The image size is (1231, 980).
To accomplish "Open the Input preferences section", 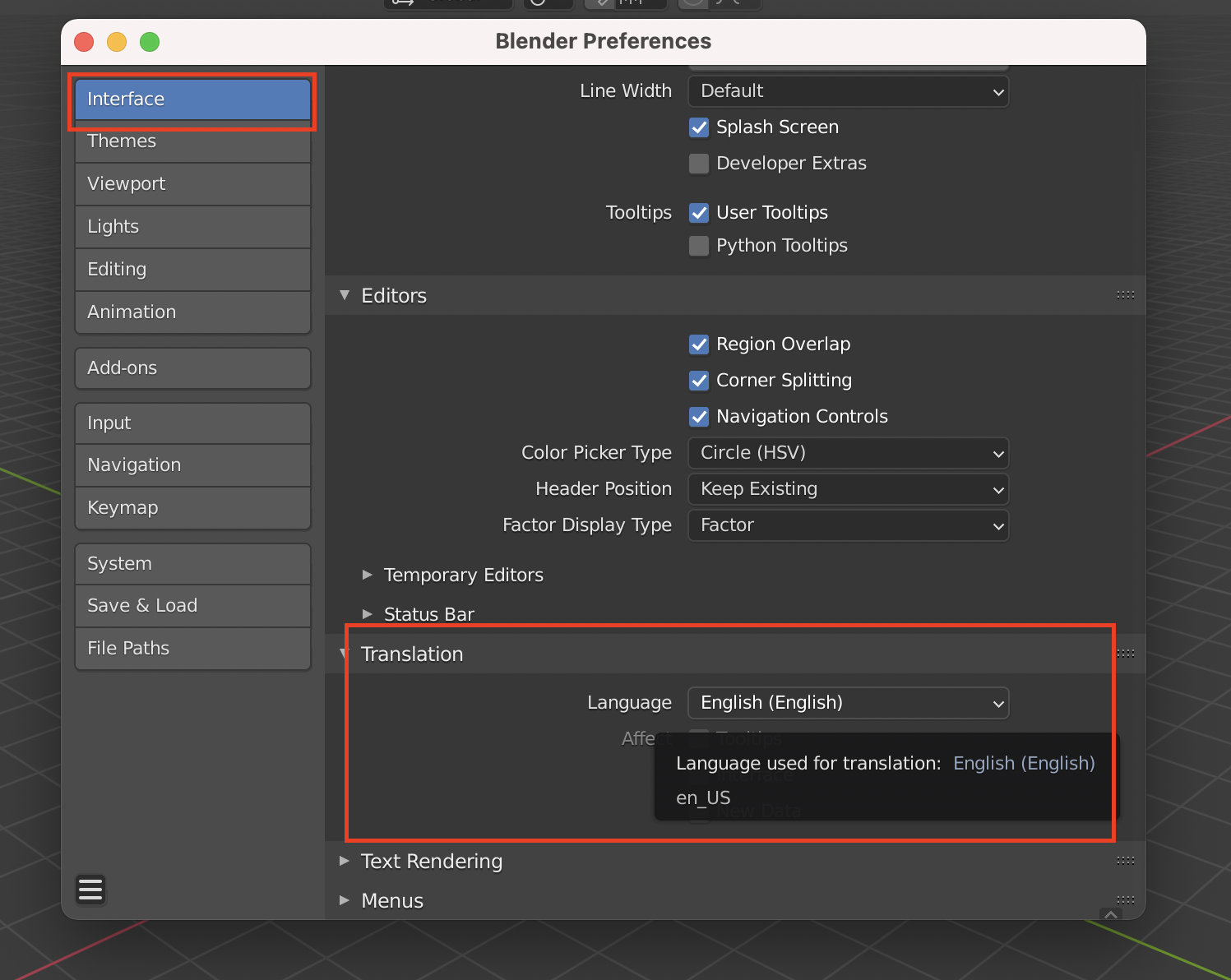I will click(x=192, y=423).
